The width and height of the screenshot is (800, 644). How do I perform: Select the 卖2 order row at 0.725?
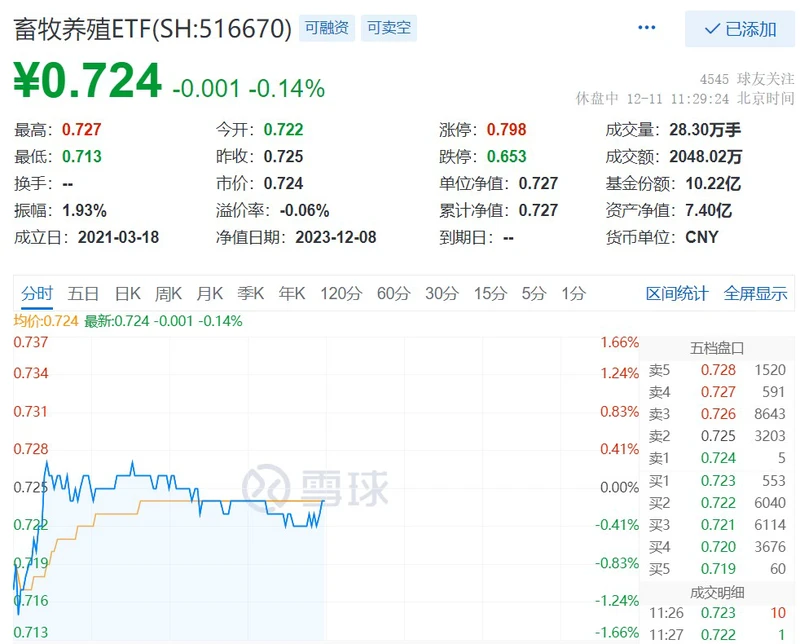click(x=717, y=436)
